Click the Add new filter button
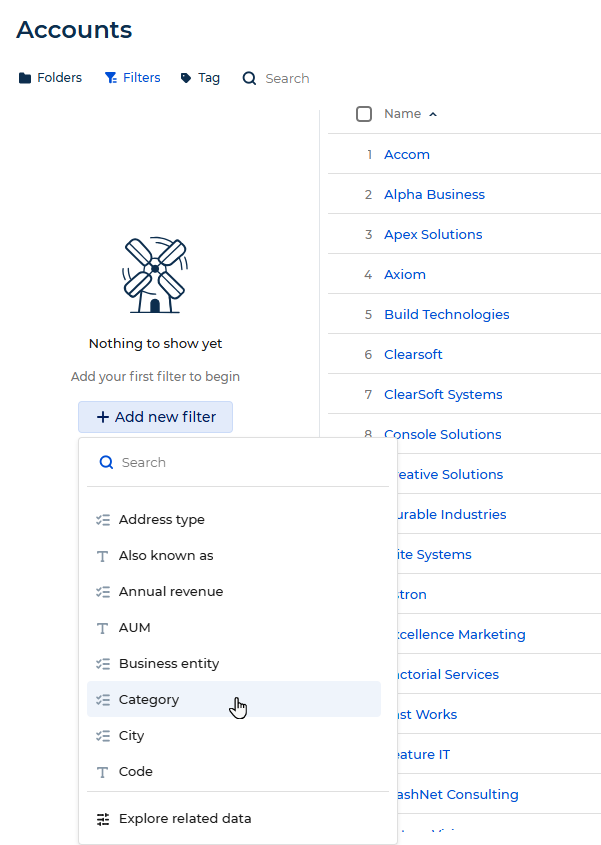601x845 pixels. pyautogui.click(x=155, y=417)
